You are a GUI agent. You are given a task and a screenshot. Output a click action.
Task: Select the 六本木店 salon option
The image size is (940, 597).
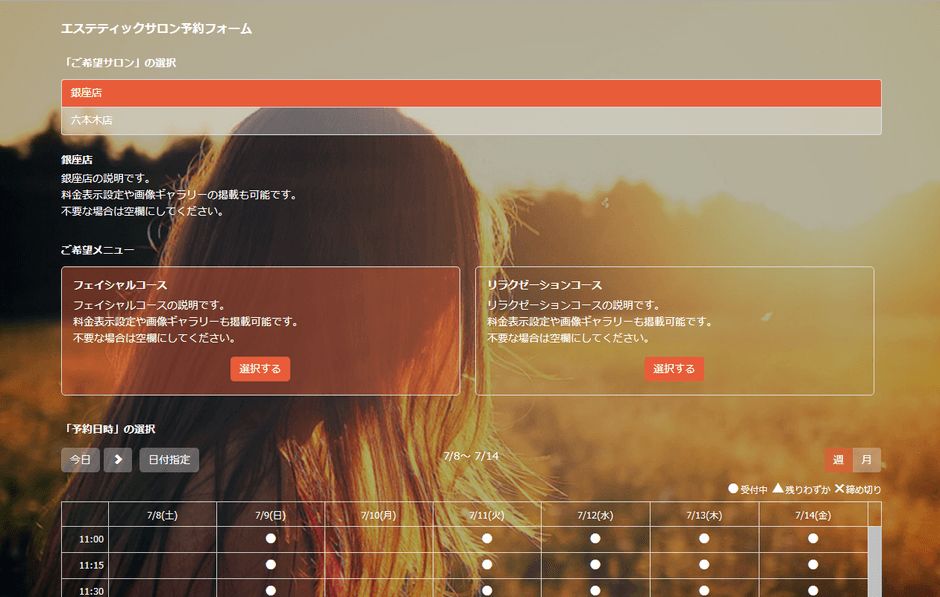click(x=470, y=119)
